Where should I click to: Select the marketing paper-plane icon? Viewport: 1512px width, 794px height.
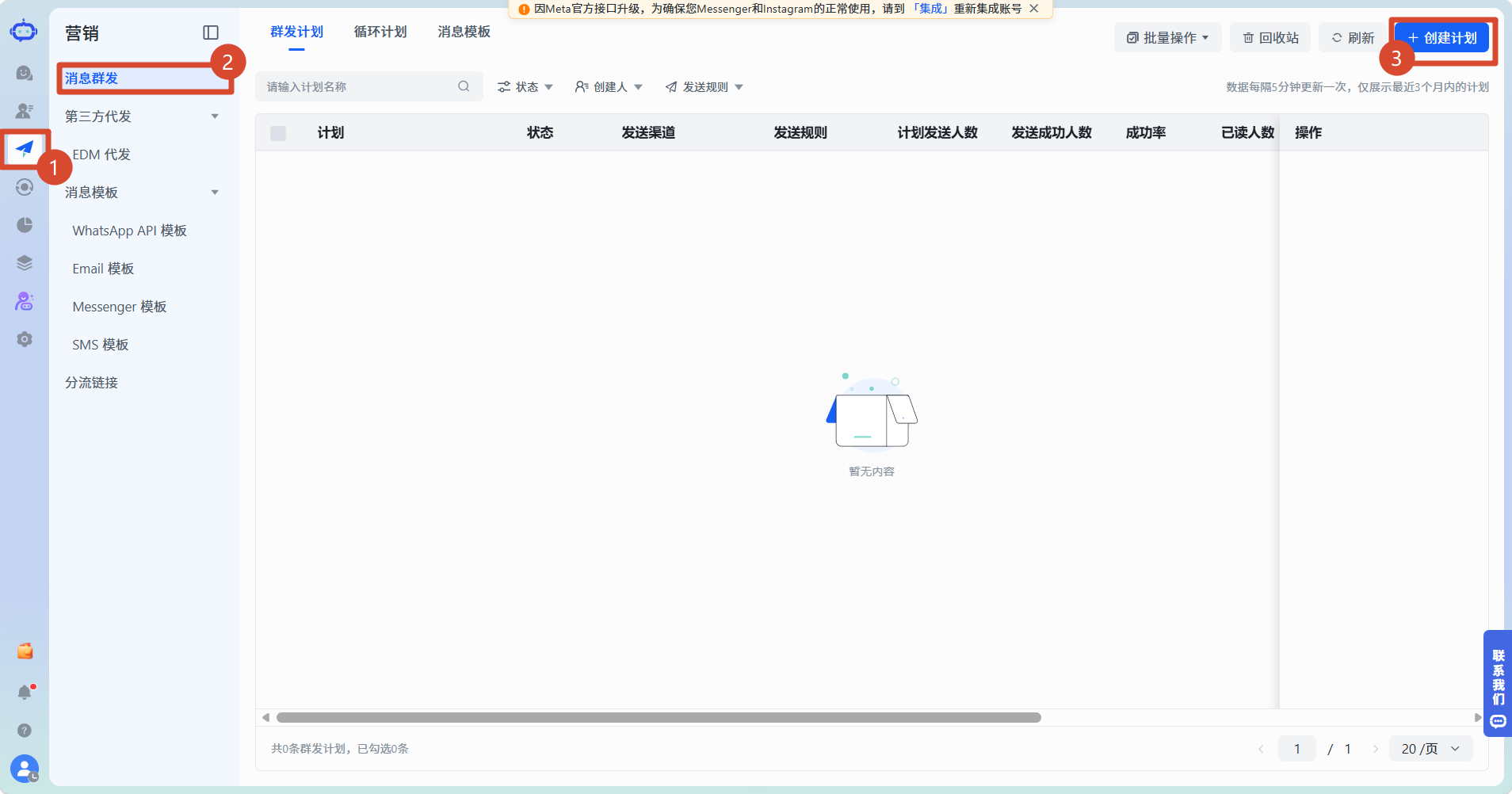(25, 148)
